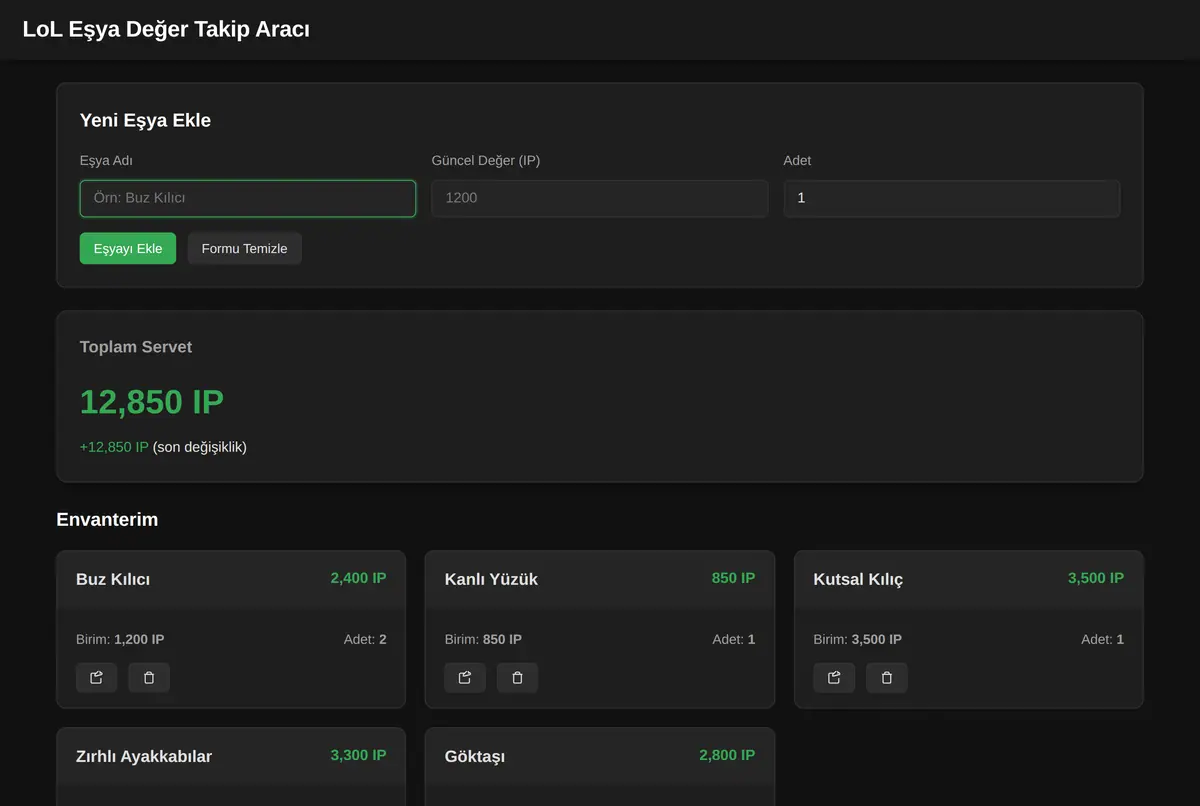
Task: Click the share/edit icon on Buz Kılıcı card
Action: [97, 678]
